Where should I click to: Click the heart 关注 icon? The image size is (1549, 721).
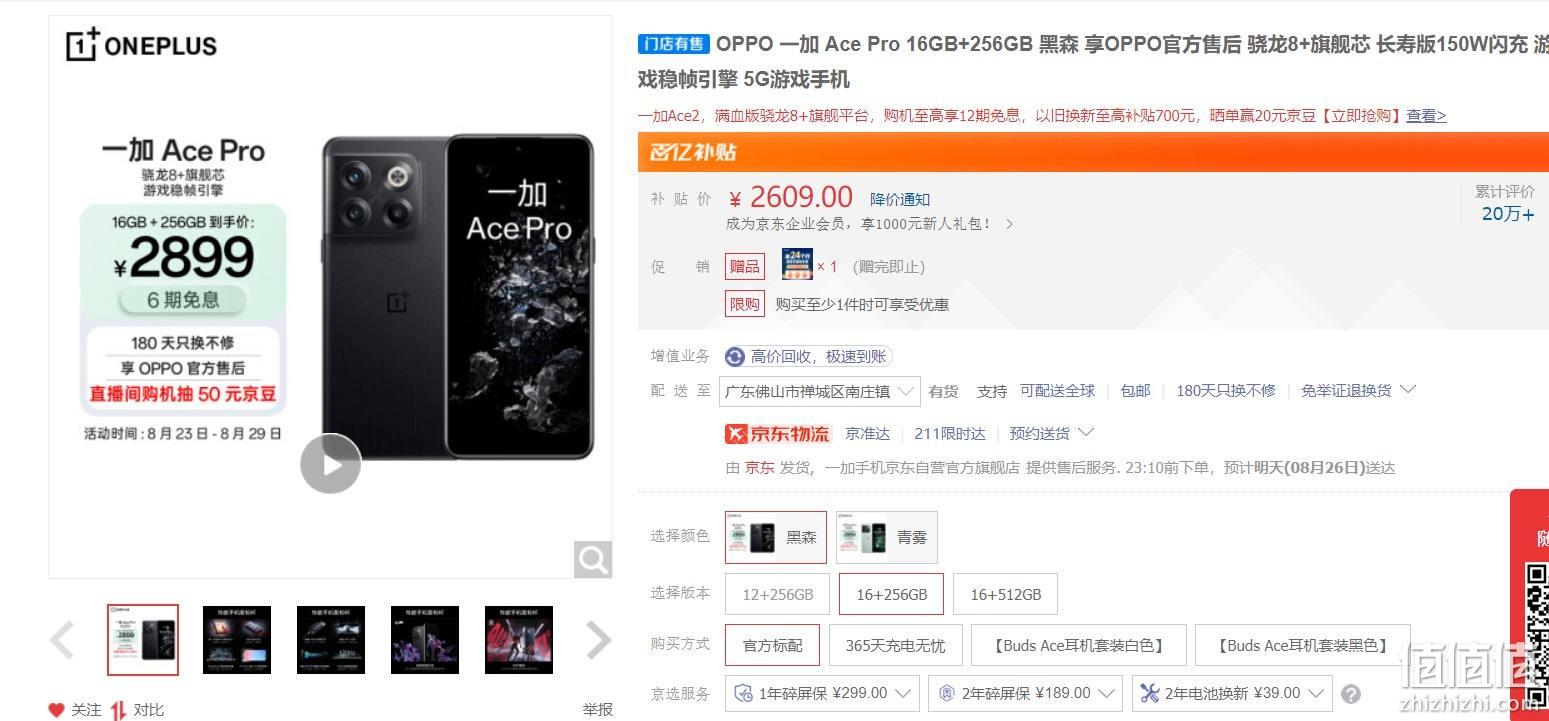pyautogui.click(x=56, y=710)
